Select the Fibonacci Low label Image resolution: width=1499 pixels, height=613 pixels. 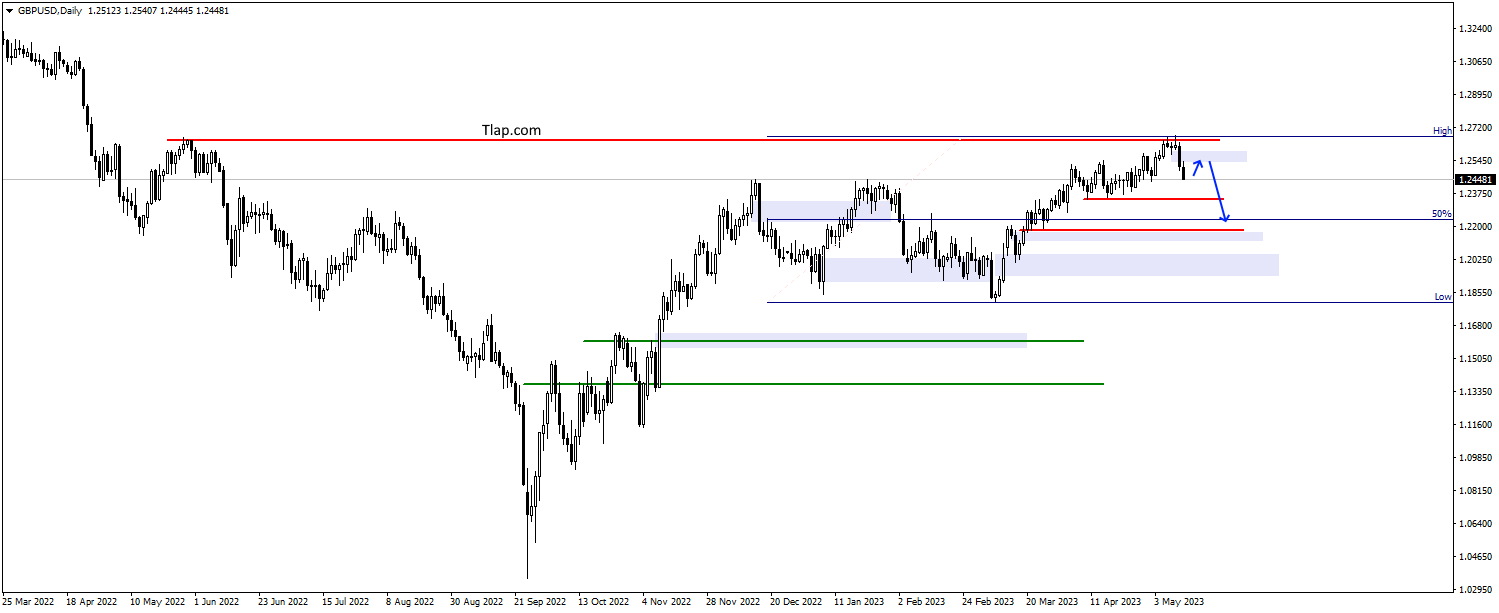click(1442, 297)
